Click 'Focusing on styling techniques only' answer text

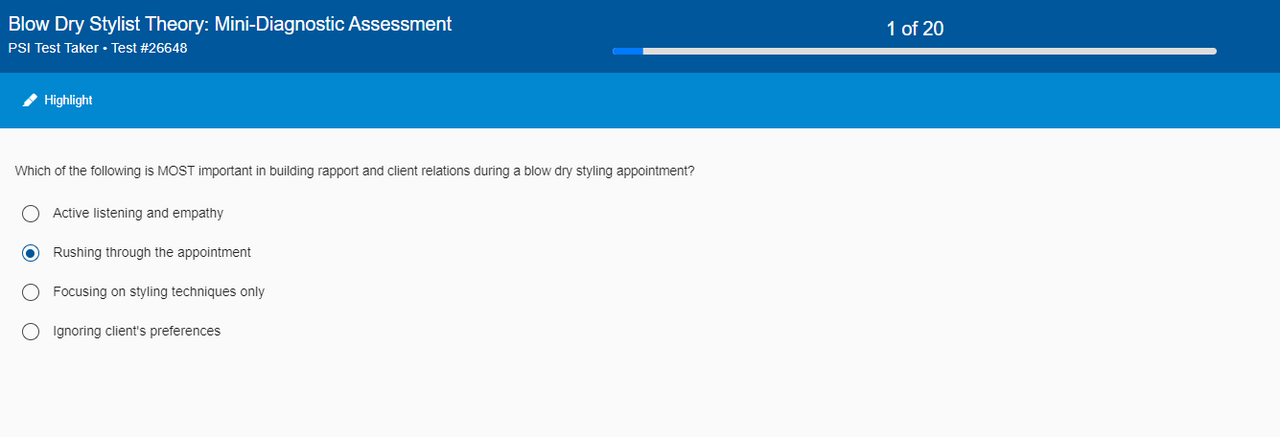[159, 291]
